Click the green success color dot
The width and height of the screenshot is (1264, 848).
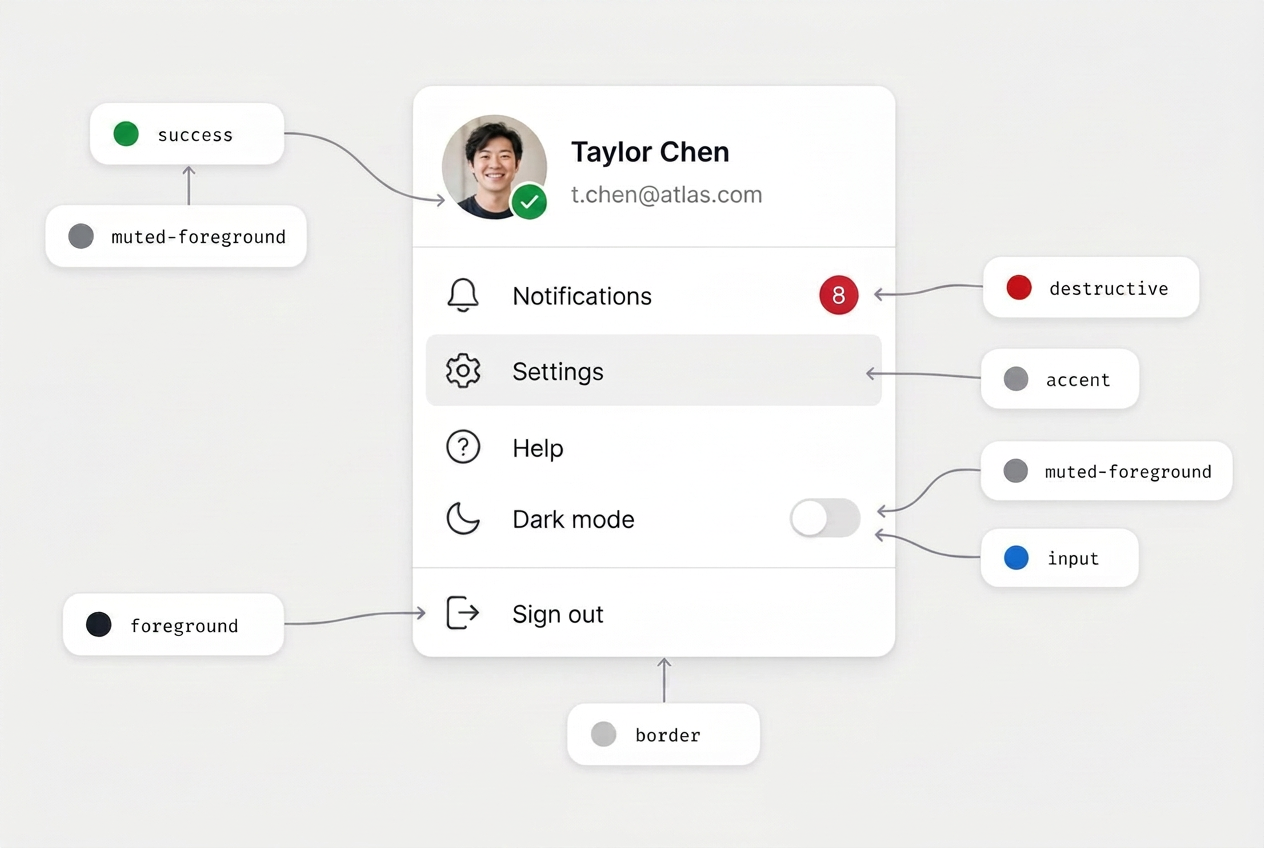click(x=126, y=134)
